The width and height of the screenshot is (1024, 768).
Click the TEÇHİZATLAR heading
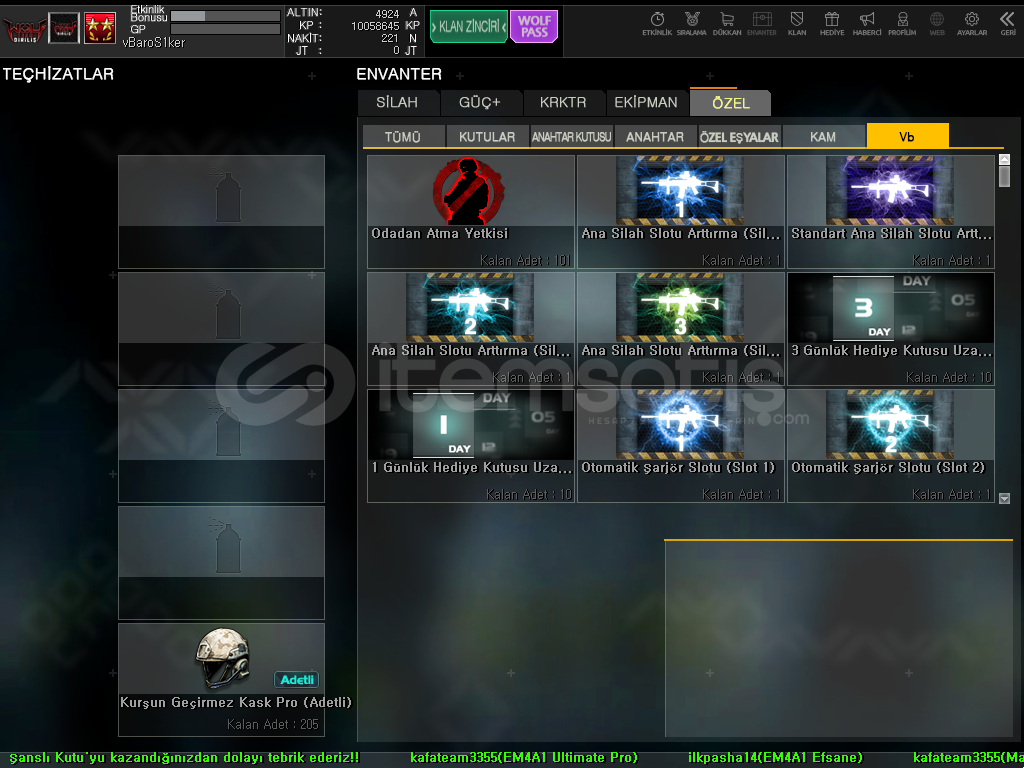pyautogui.click(x=58, y=74)
